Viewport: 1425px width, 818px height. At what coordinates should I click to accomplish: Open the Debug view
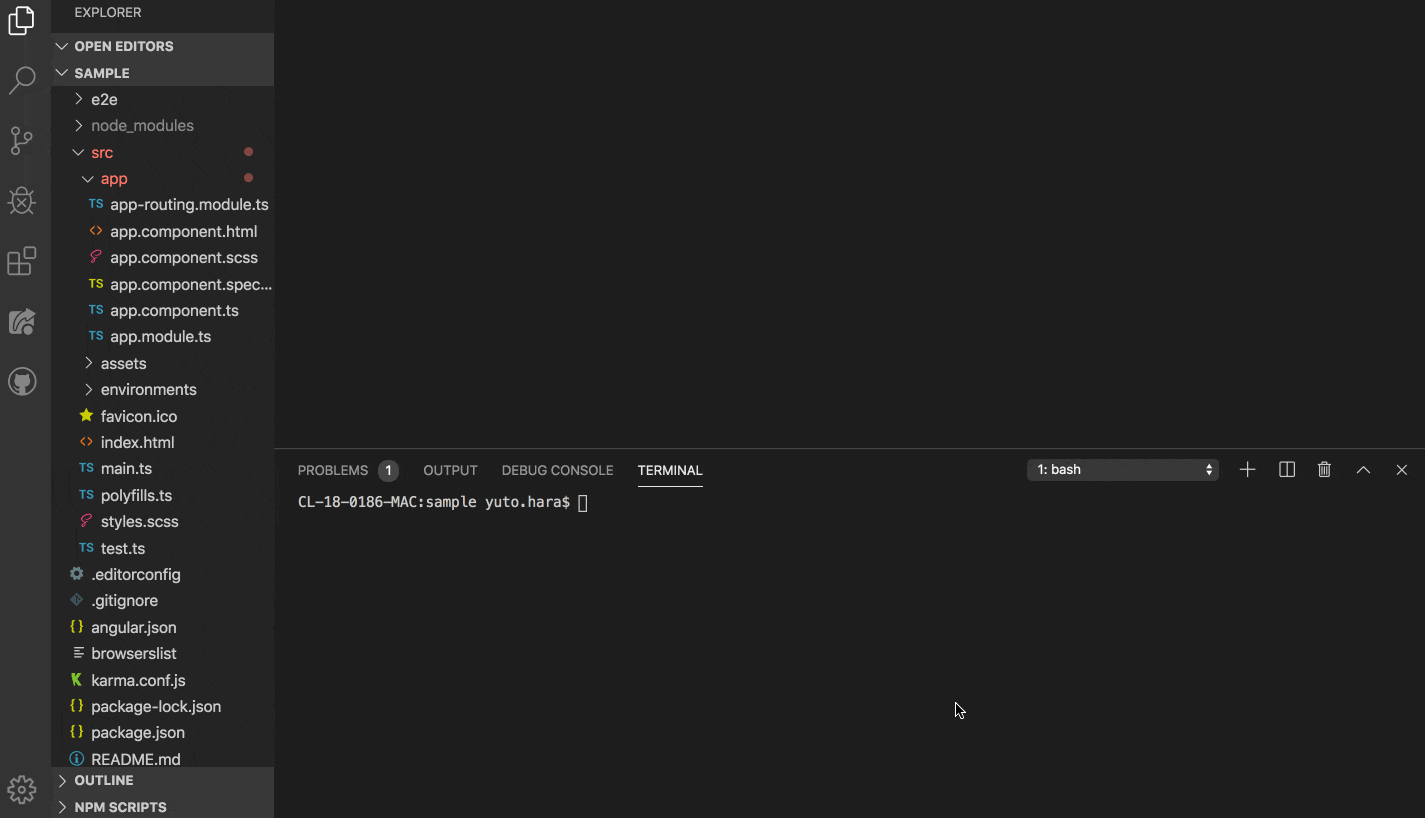[x=22, y=200]
